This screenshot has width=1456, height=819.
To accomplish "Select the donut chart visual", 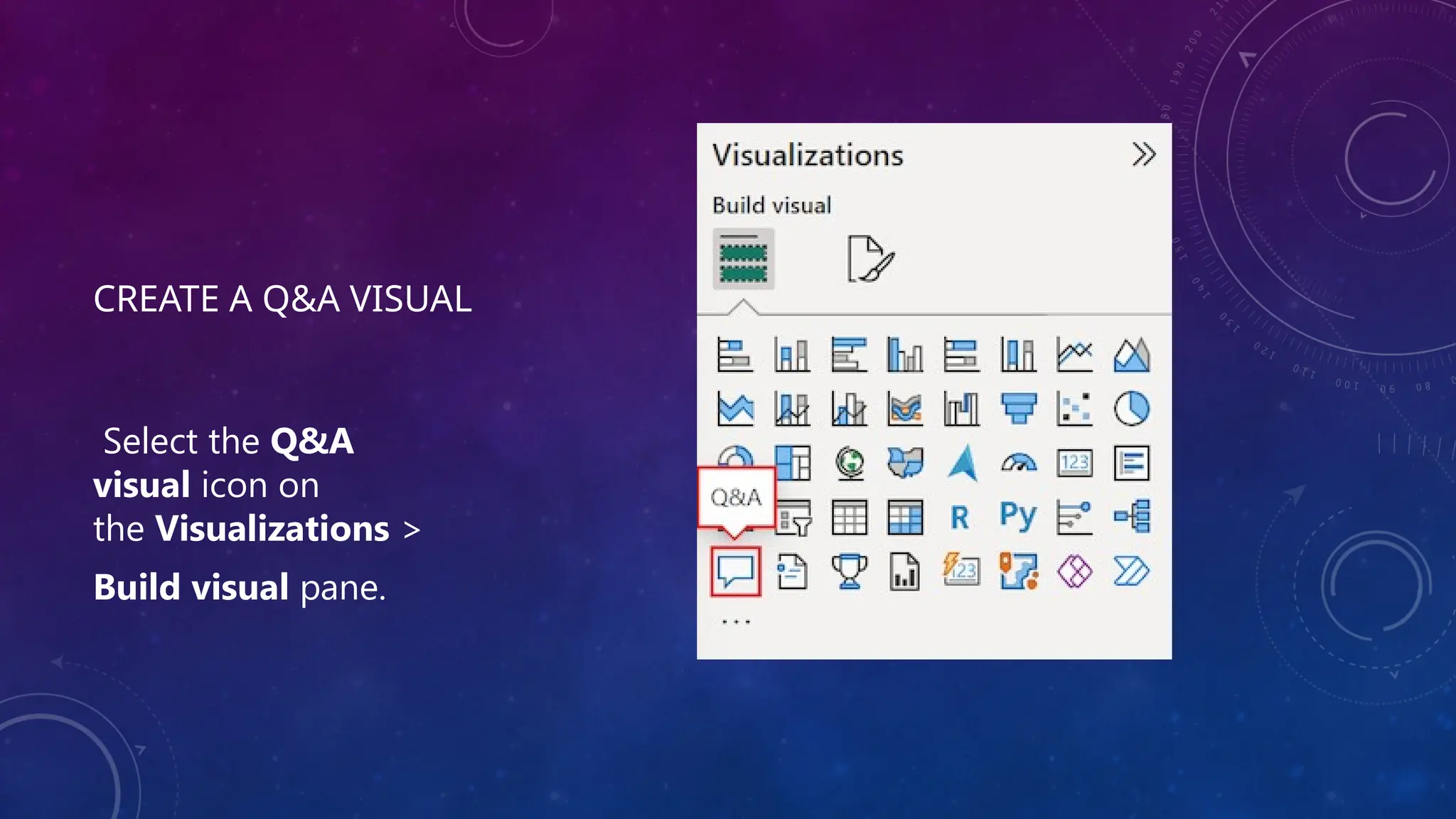I will point(735,456).
